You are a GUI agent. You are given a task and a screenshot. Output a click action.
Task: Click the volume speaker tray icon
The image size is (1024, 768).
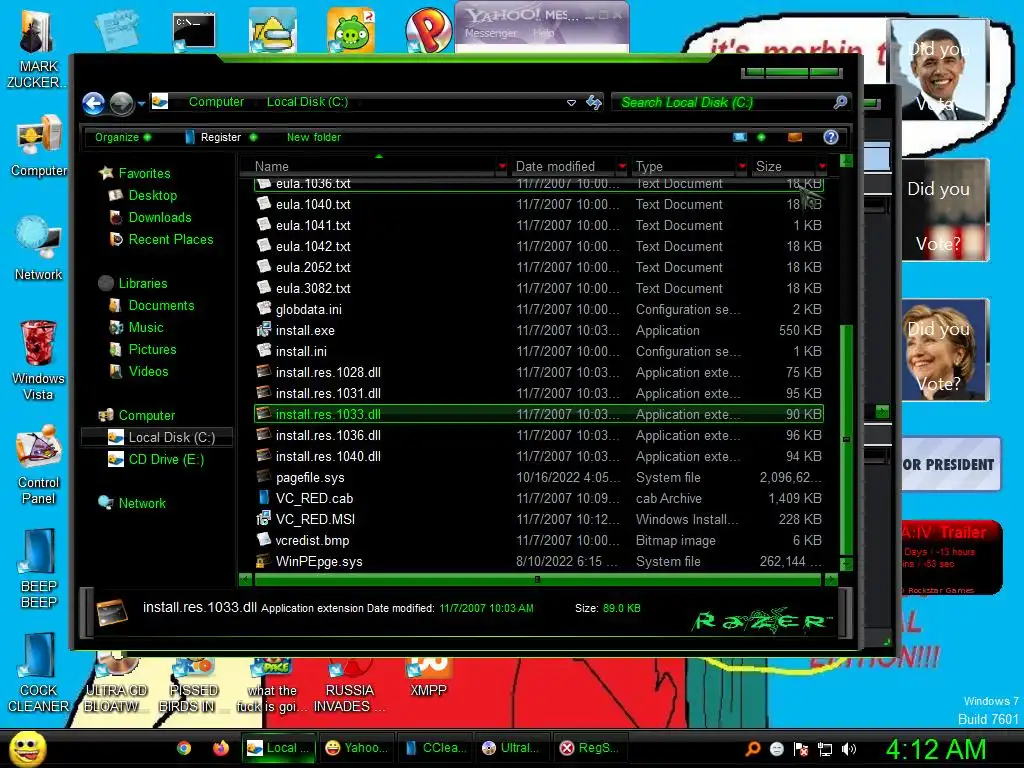[x=849, y=749]
